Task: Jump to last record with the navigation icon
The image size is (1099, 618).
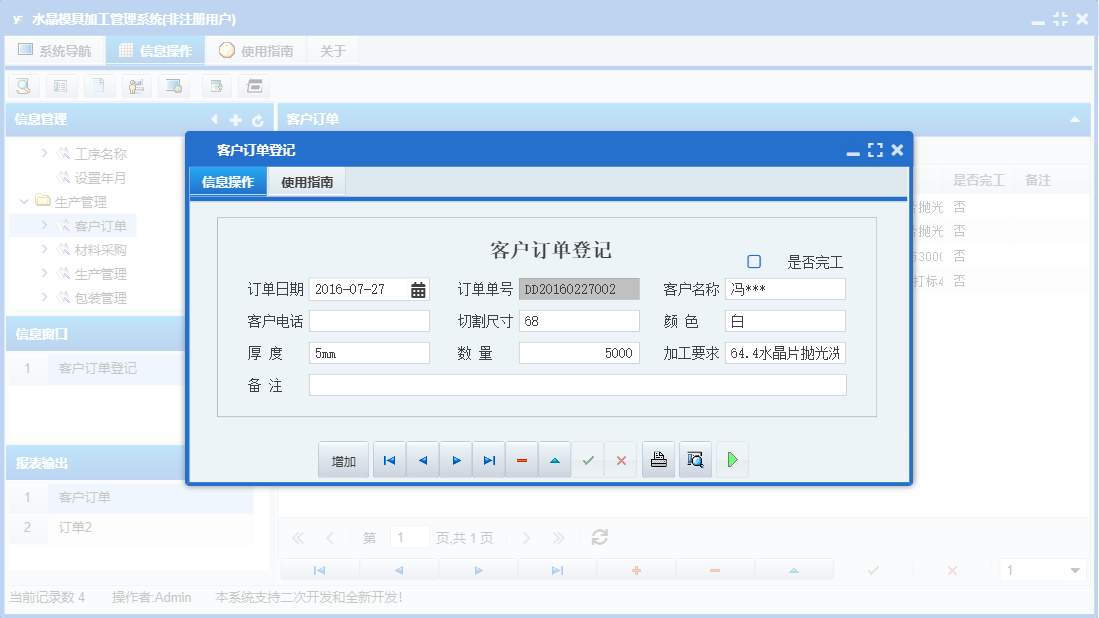Action: (x=488, y=459)
